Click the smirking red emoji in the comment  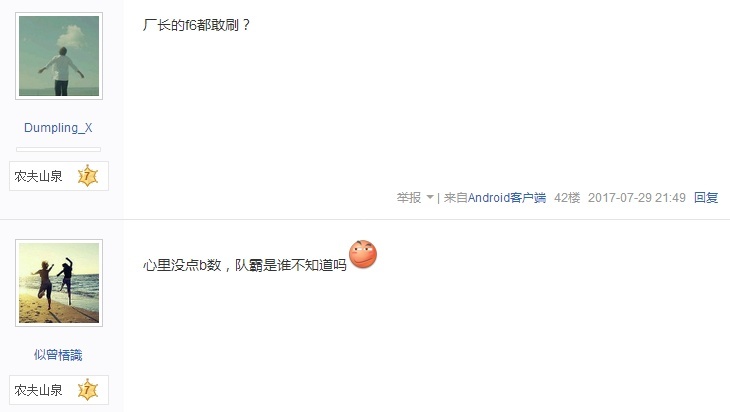tap(363, 254)
